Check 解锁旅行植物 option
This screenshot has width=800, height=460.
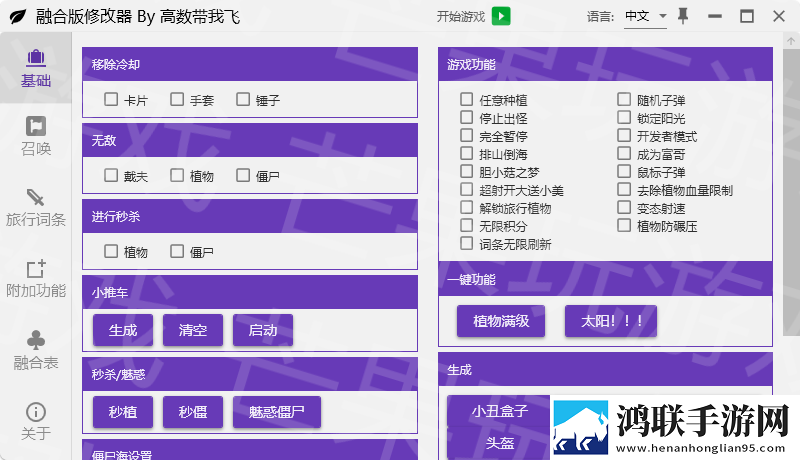click(x=466, y=207)
